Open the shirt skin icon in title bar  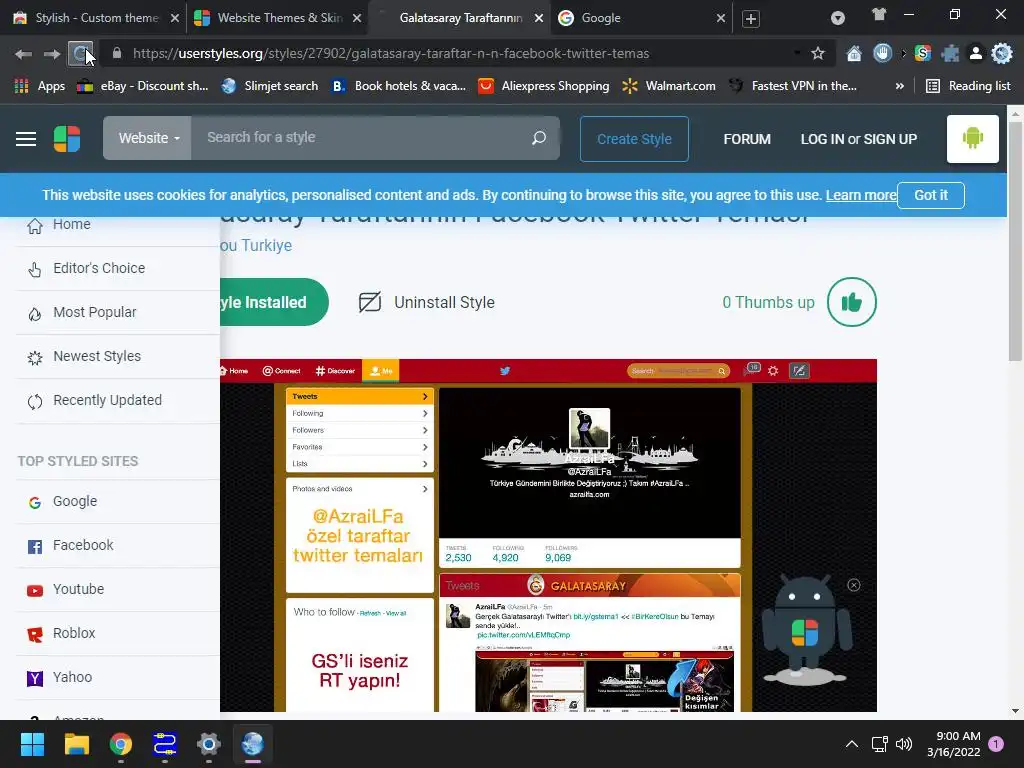coord(879,14)
